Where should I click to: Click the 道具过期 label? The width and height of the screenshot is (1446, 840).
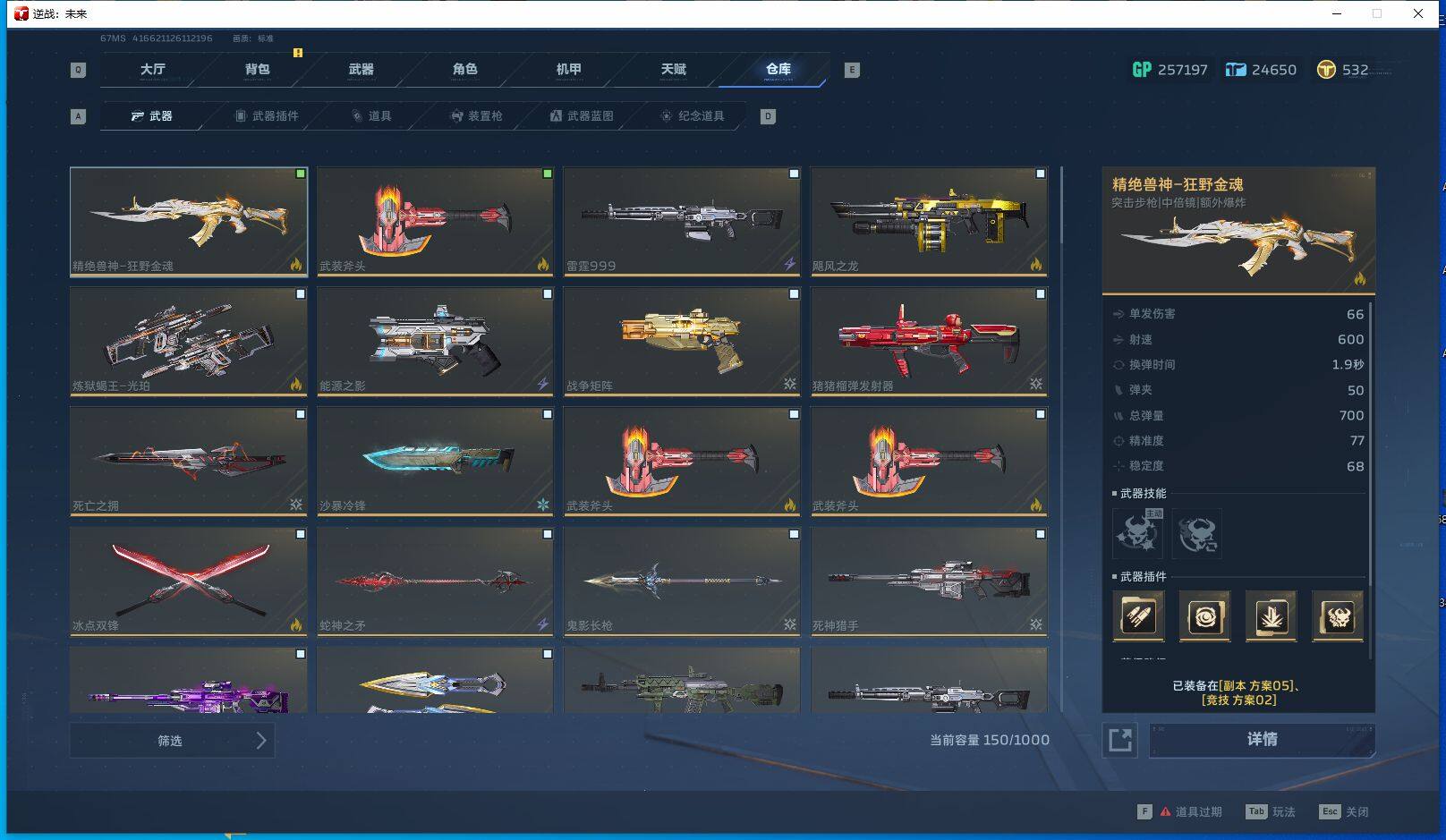(1198, 812)
